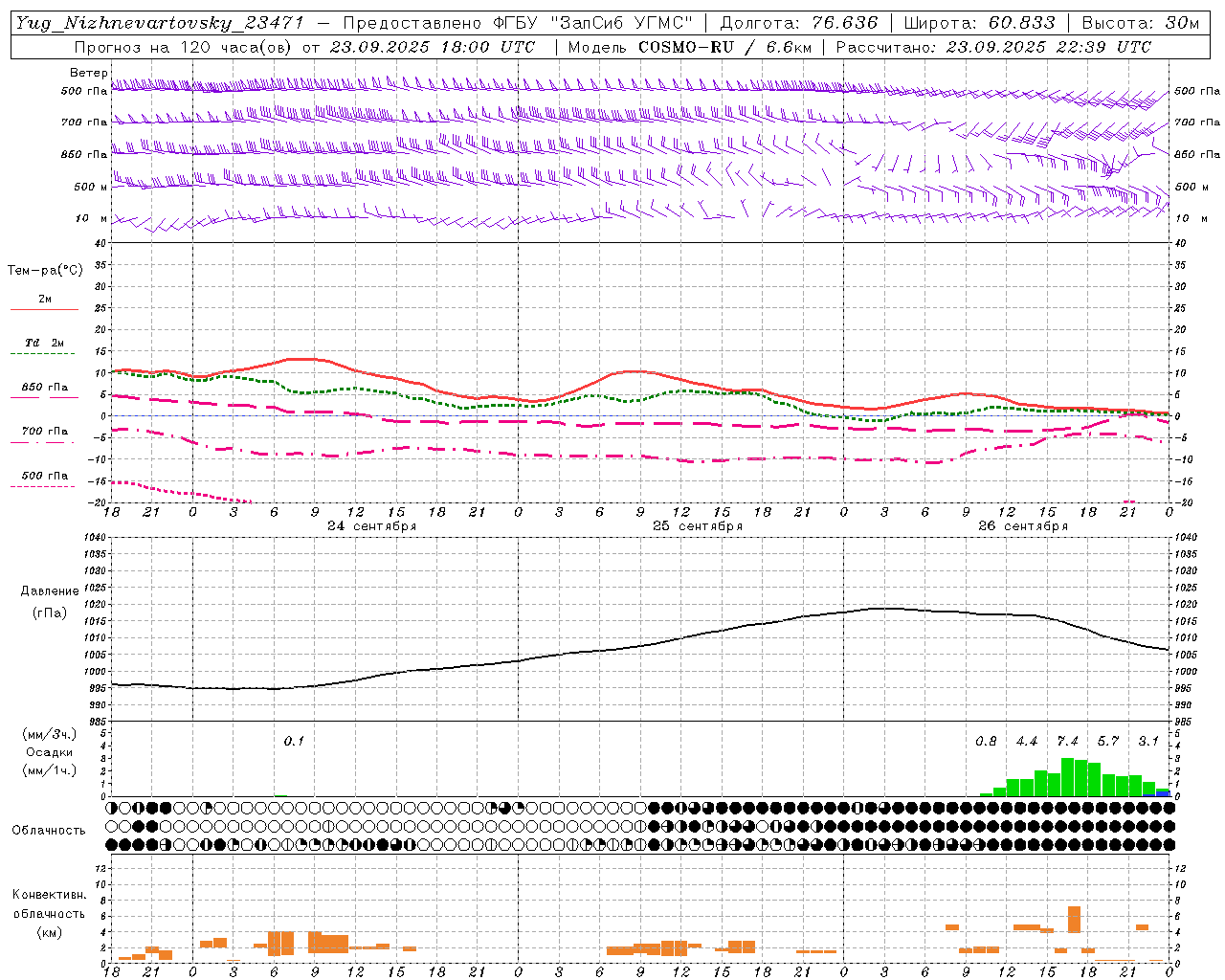Select the longitude value 76.636
This screenshot has width=1225, height=980.
tap(844, 23)
